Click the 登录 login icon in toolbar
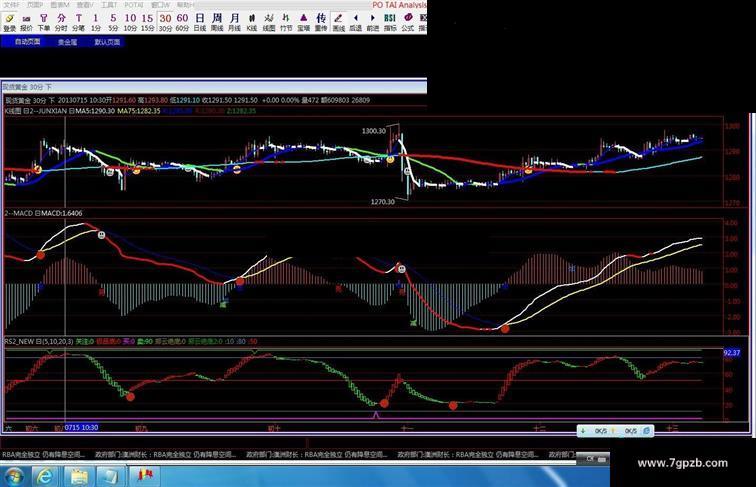The image size is (756, 487). [9, 21]
